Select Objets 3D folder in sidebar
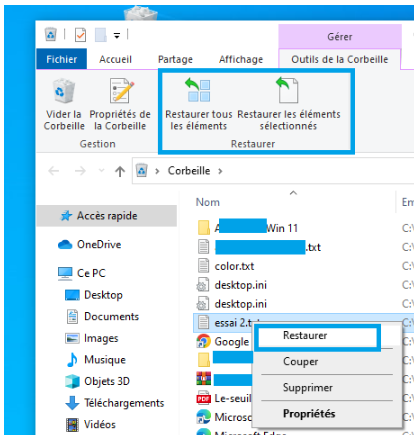 pyautogui.click(x=98, y=382)
